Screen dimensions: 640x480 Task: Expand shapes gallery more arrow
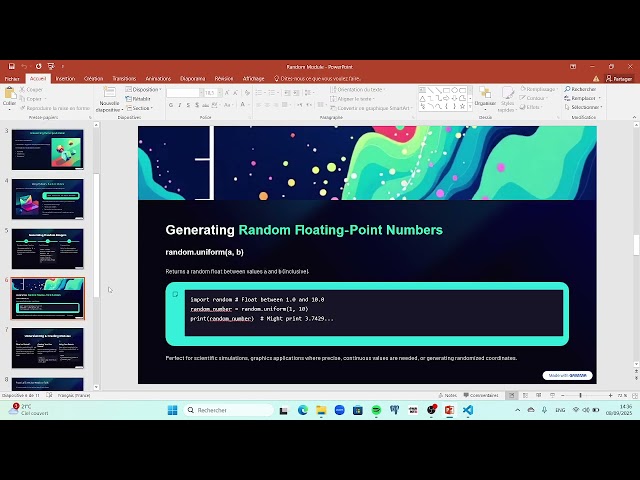pyautogui.click(x=470, y=107)
